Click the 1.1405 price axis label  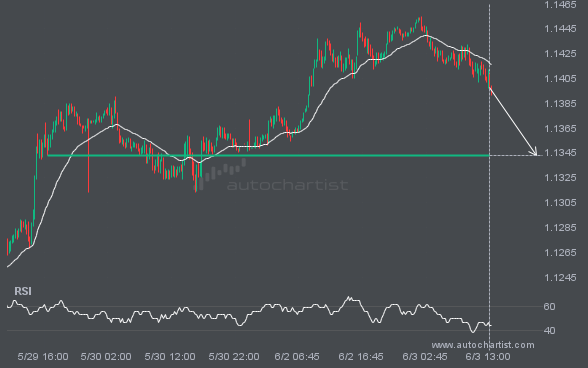[x=560, y=78]
